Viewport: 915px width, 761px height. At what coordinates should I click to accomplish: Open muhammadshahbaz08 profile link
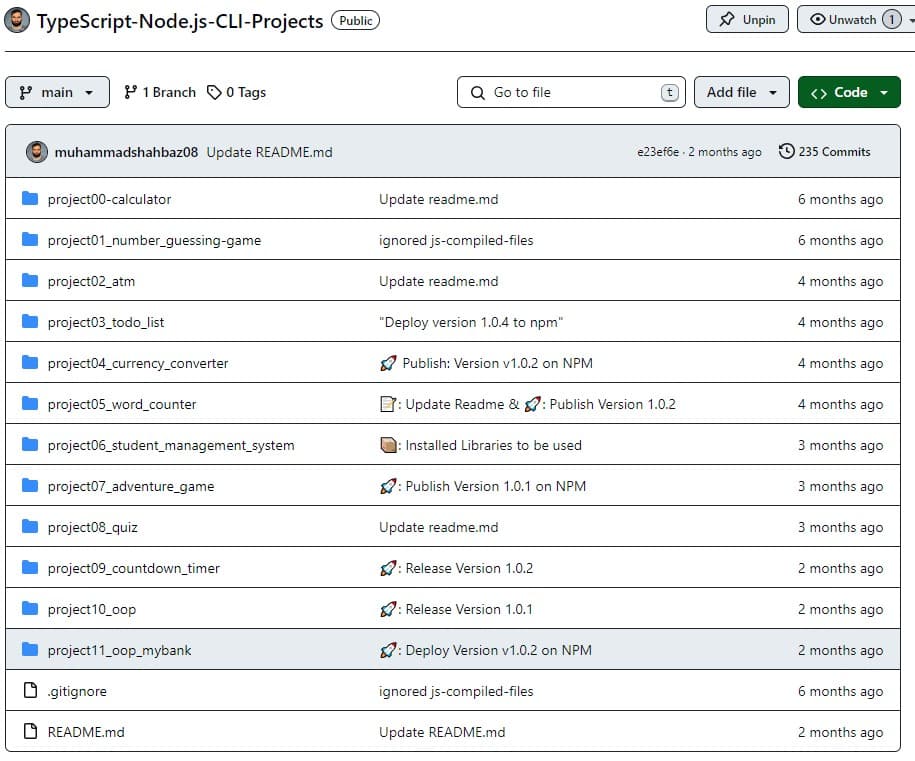(126, 152)
